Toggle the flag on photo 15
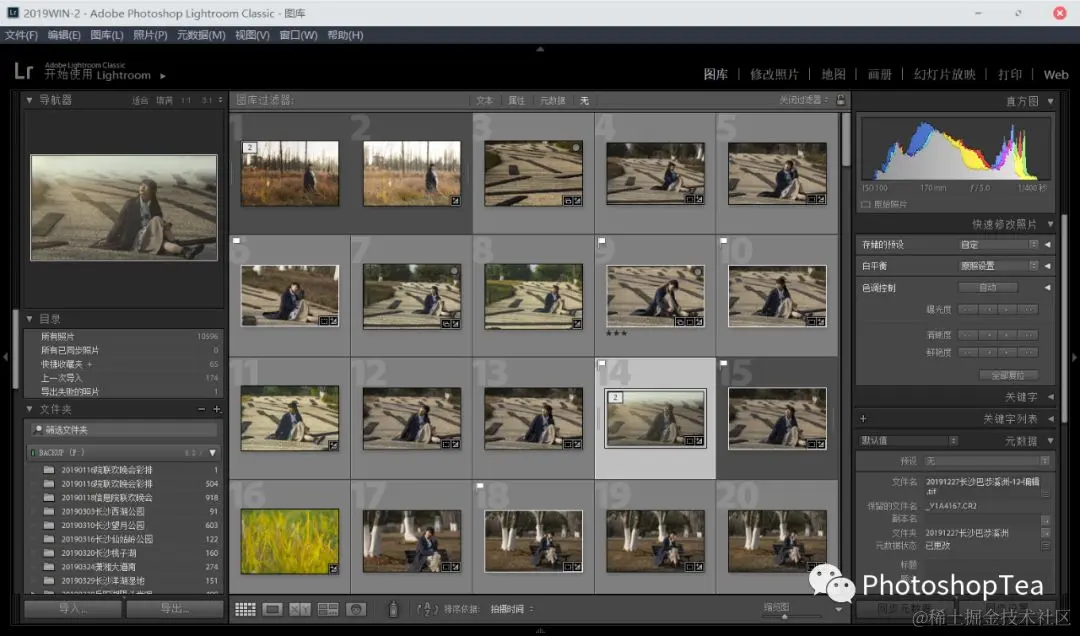 [723, 363]
